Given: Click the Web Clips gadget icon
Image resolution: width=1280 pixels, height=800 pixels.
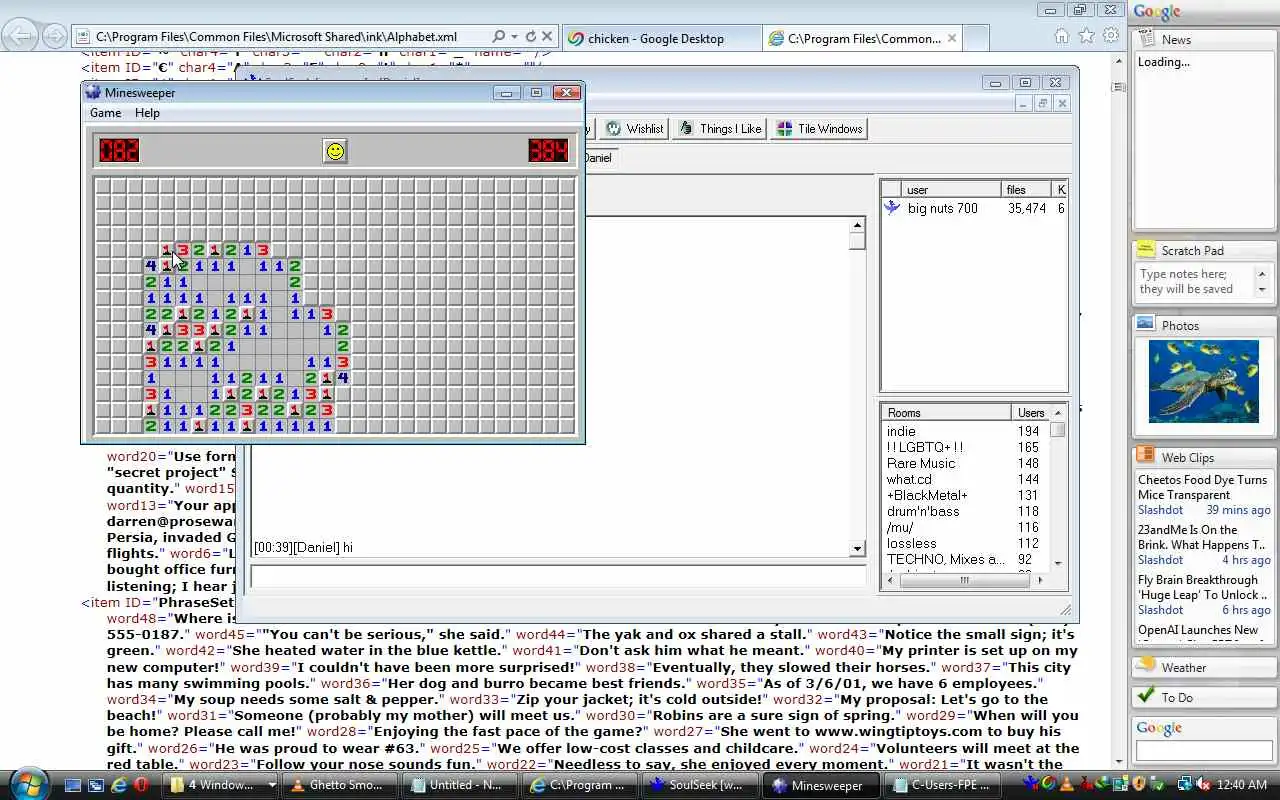Looking at the screenshot, I should pyautogui.click(x=1146, y=456).
